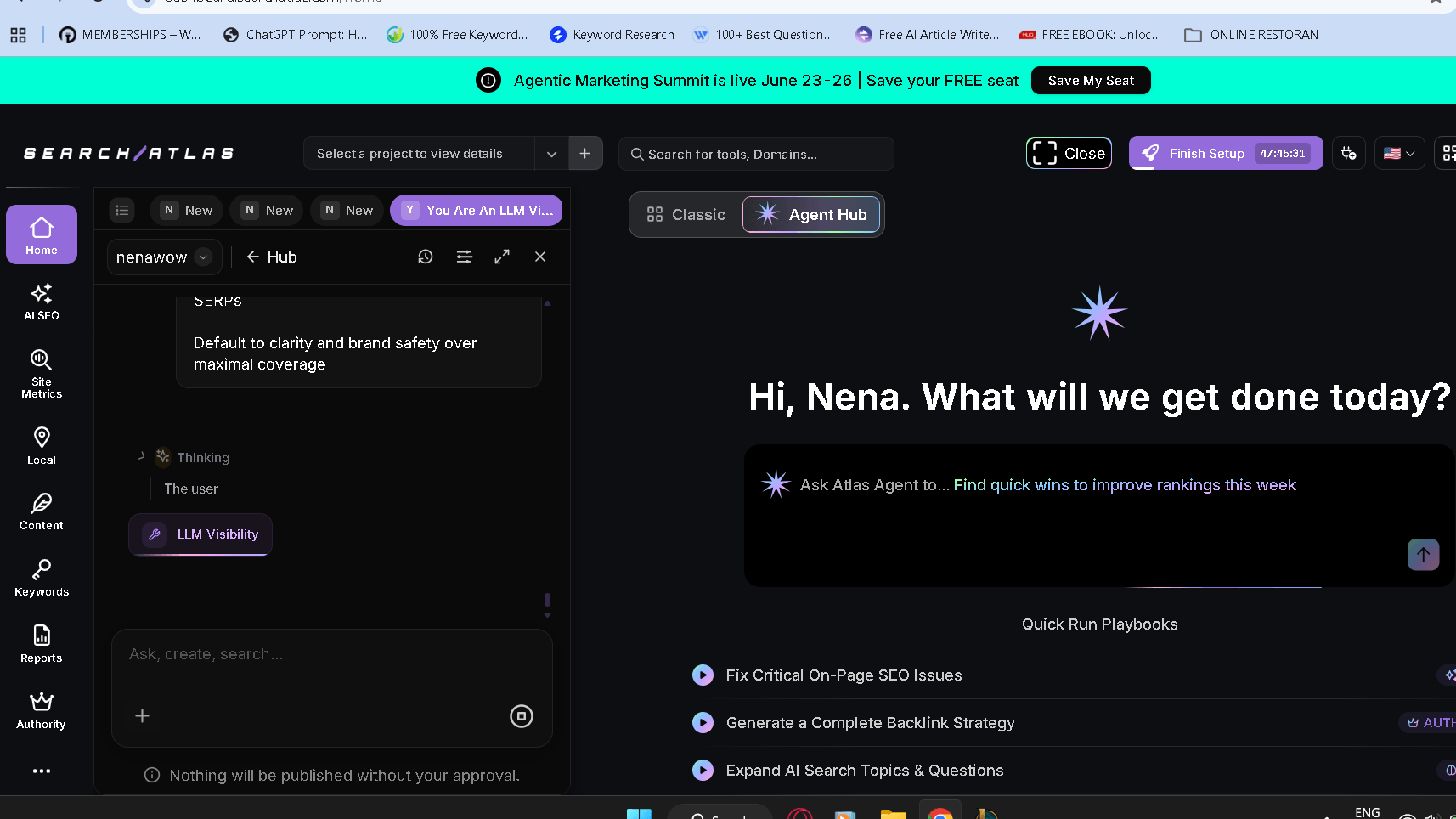Image resolution: width=1456 pixels, height=819 pixels.
Task: Focus the Search for tools, Domains field
Action: 756,154
